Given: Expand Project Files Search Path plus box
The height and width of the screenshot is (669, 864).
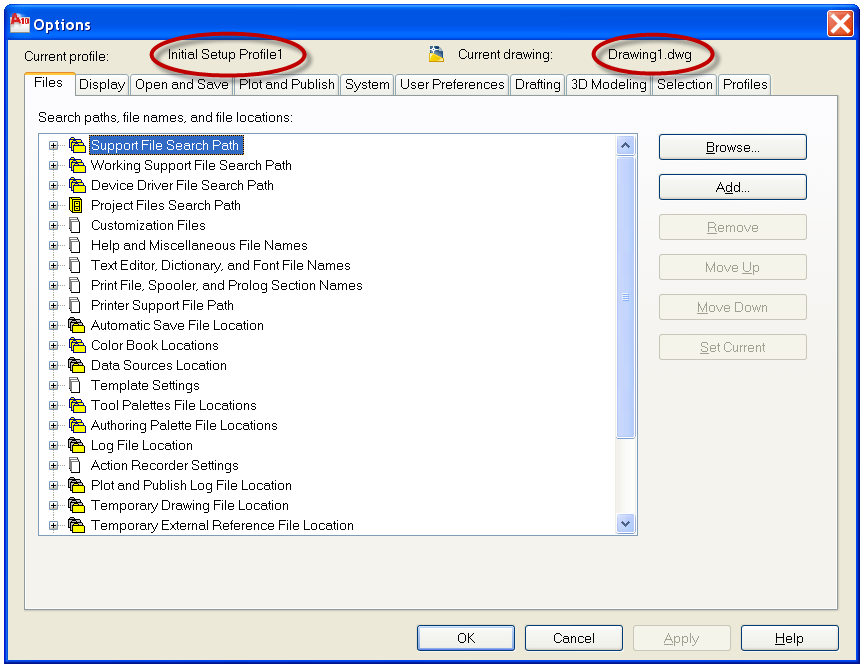Looking at the screenshot, I should point(53,206).
